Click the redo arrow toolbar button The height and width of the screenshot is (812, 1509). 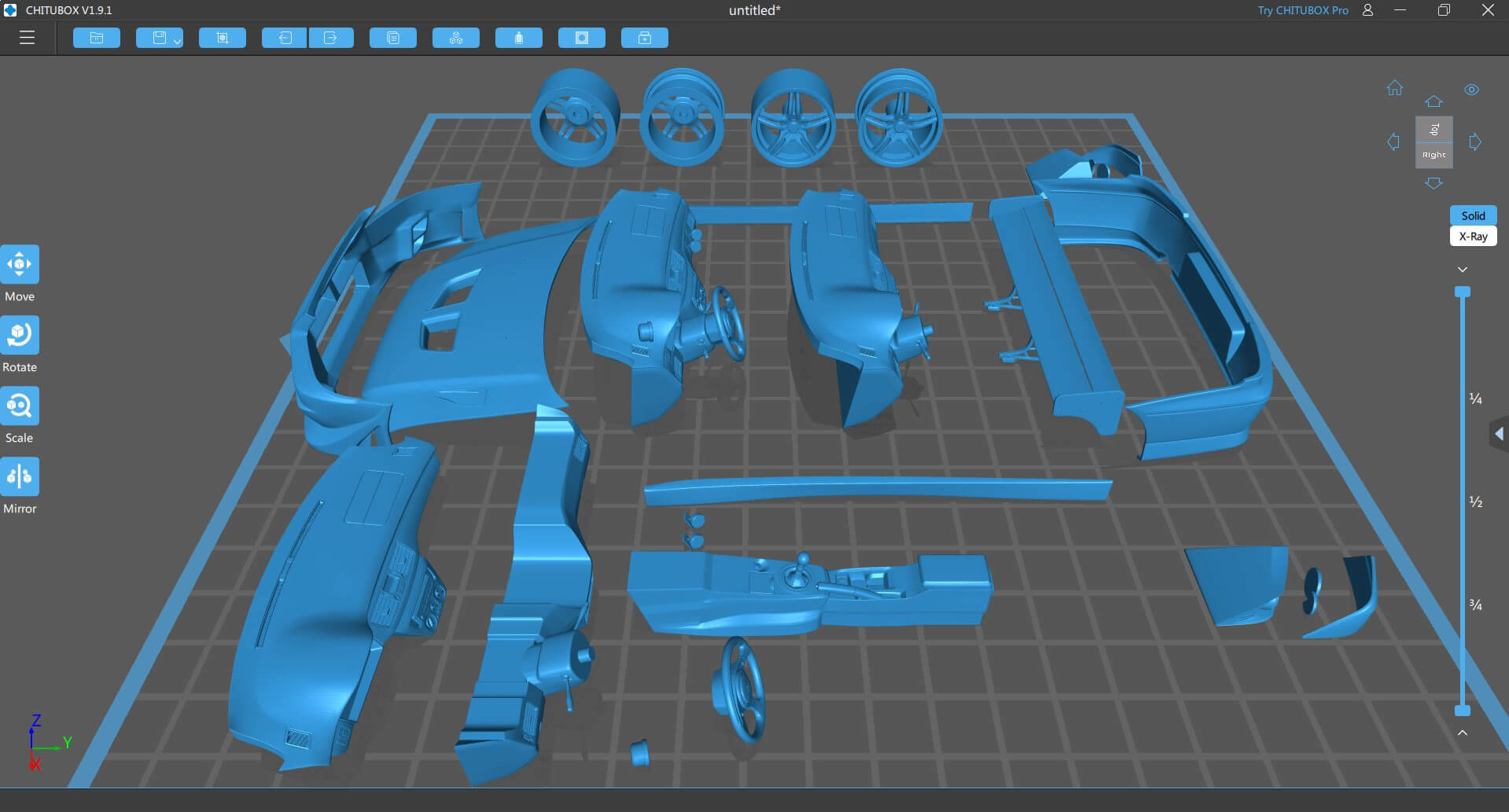point(331,38)
